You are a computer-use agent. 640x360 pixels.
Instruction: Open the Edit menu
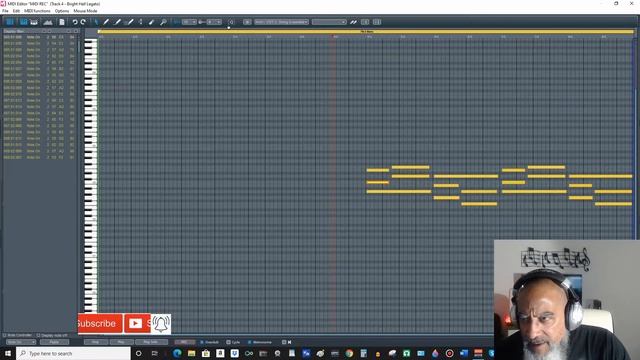[x=16, y=11]
